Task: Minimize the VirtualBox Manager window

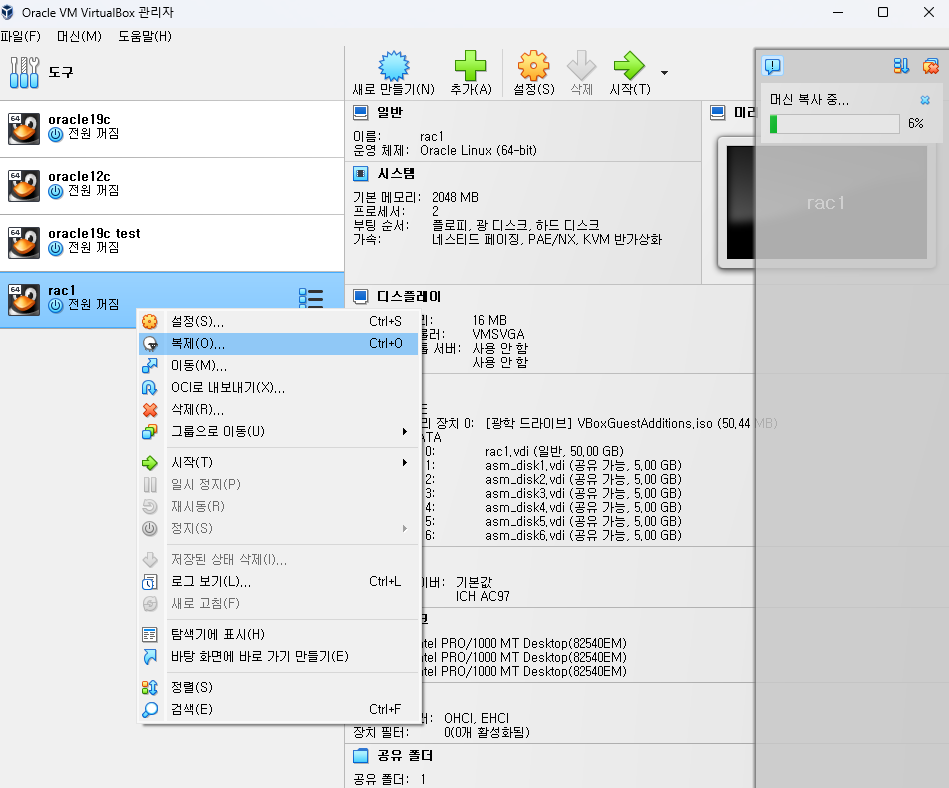Action: click(x=838, y=12)
